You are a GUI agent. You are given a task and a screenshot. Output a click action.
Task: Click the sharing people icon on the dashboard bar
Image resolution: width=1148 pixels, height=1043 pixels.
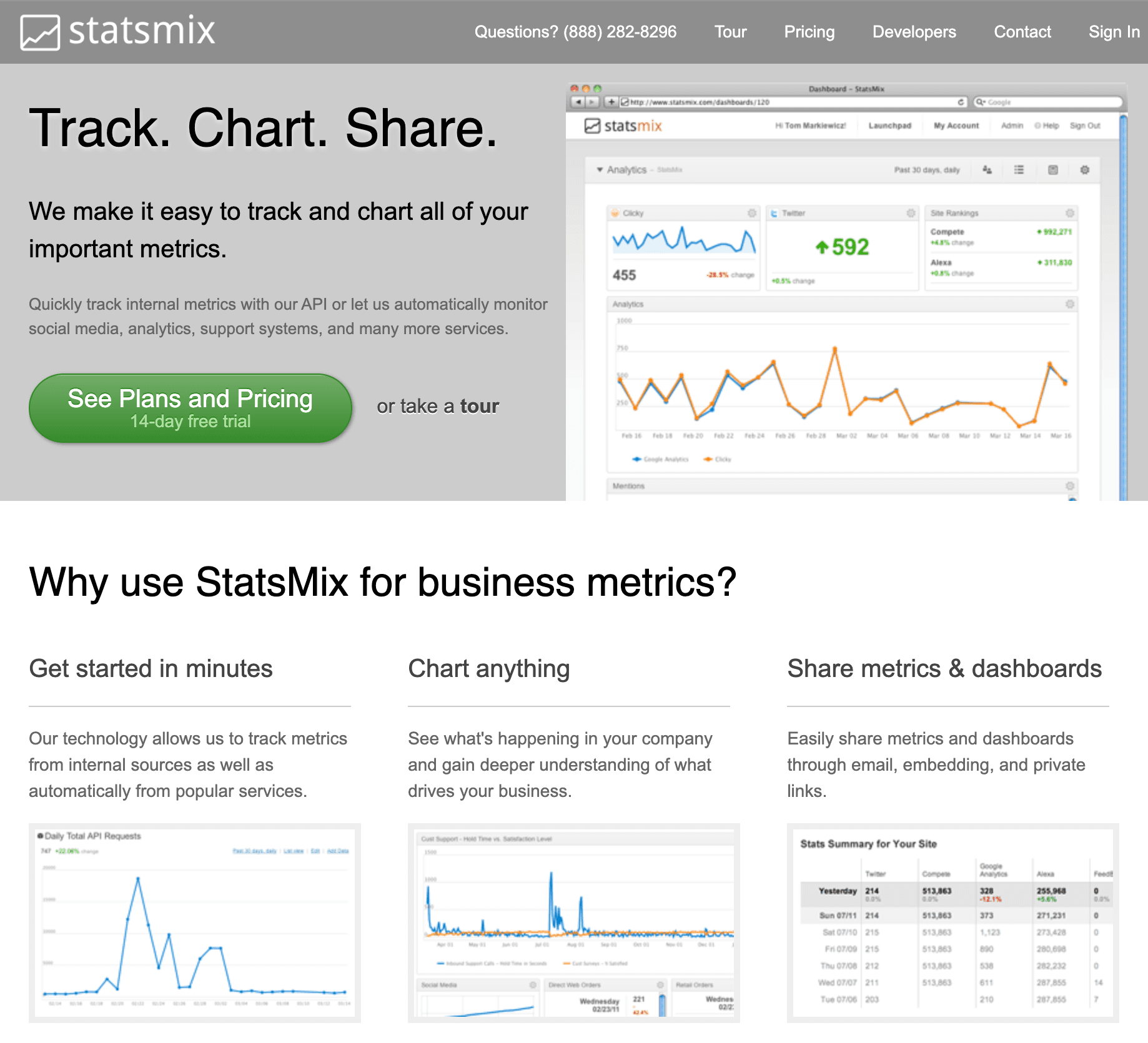[987, 170]
